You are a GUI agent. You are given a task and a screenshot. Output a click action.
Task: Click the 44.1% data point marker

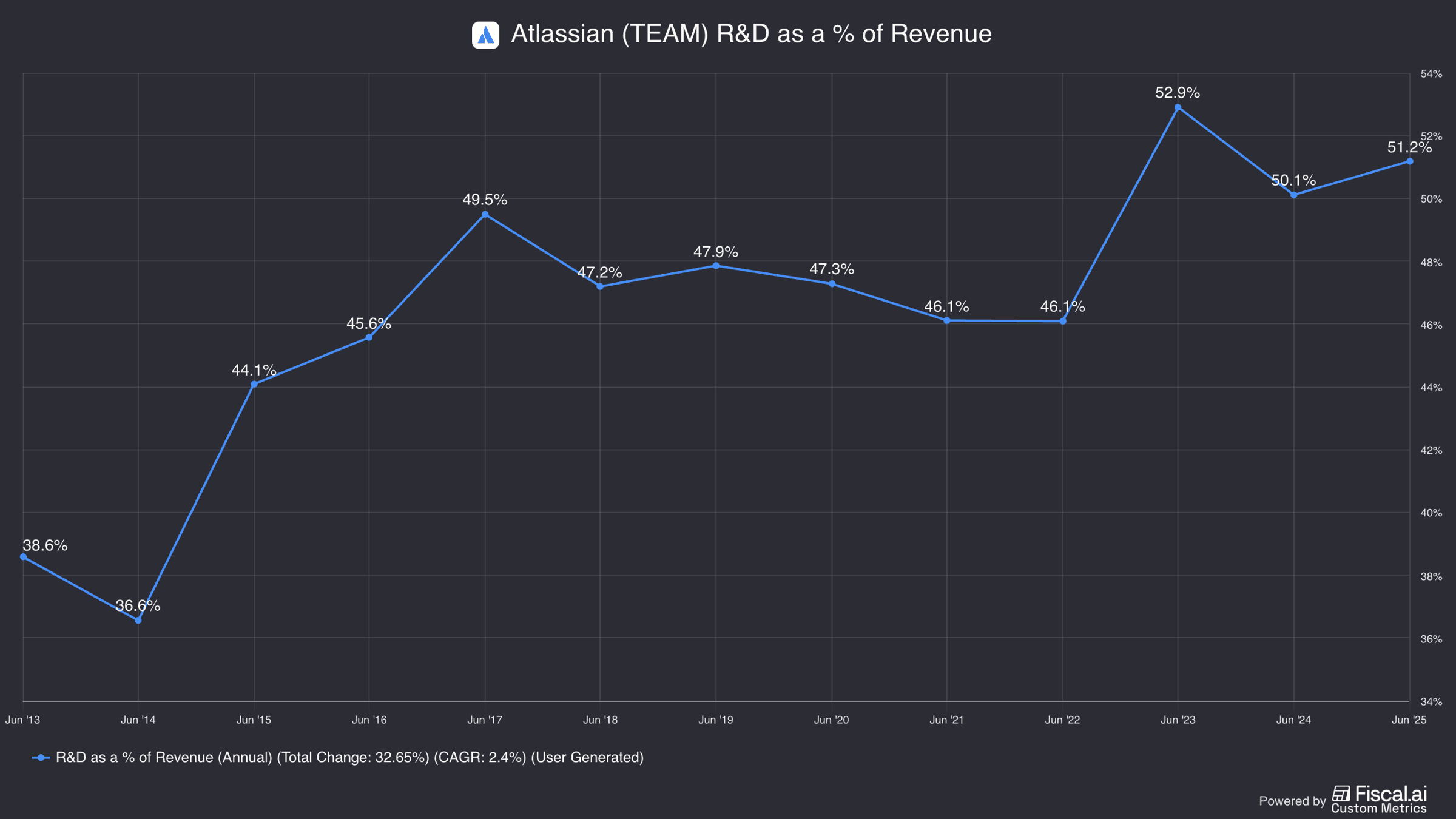coord(254,384)
